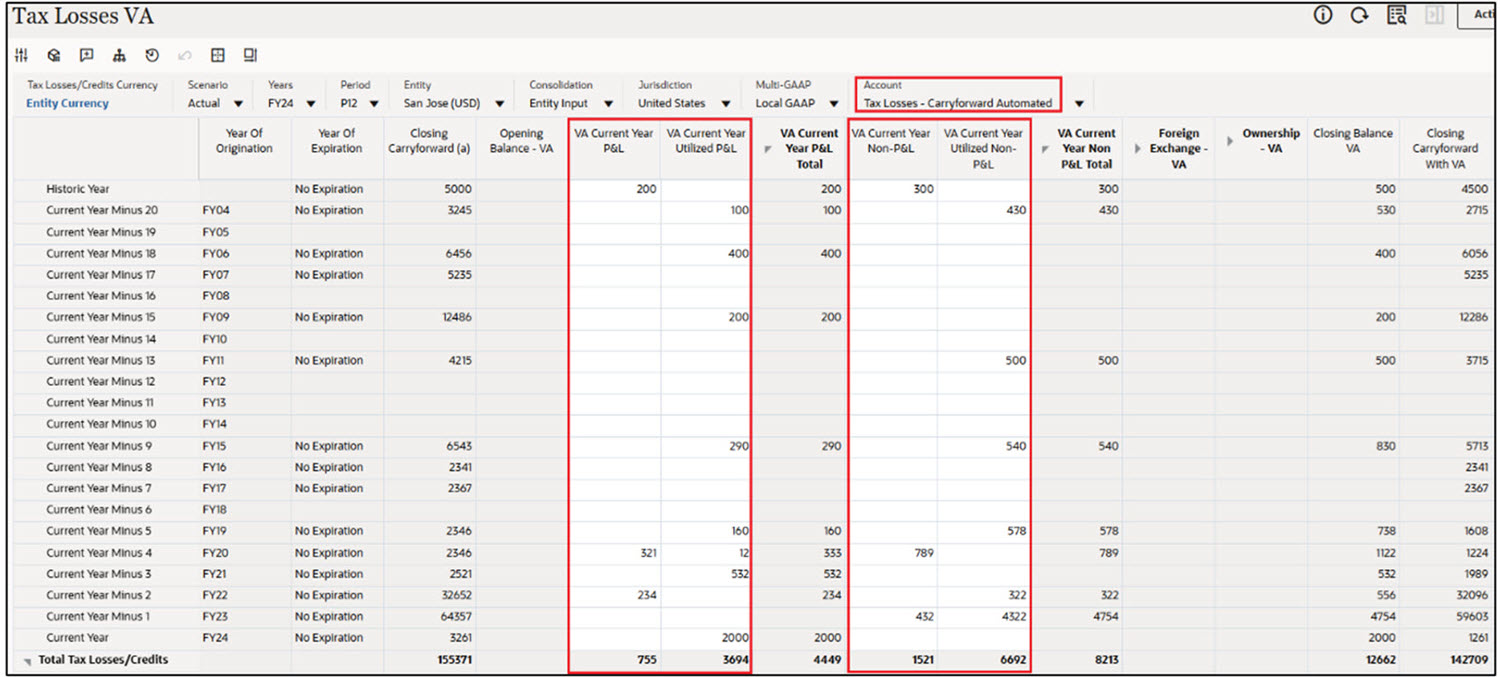Viewport: 1500px width, 677px height.
Task: Open the Years FY24 dropdown
Action: point(310,103)
